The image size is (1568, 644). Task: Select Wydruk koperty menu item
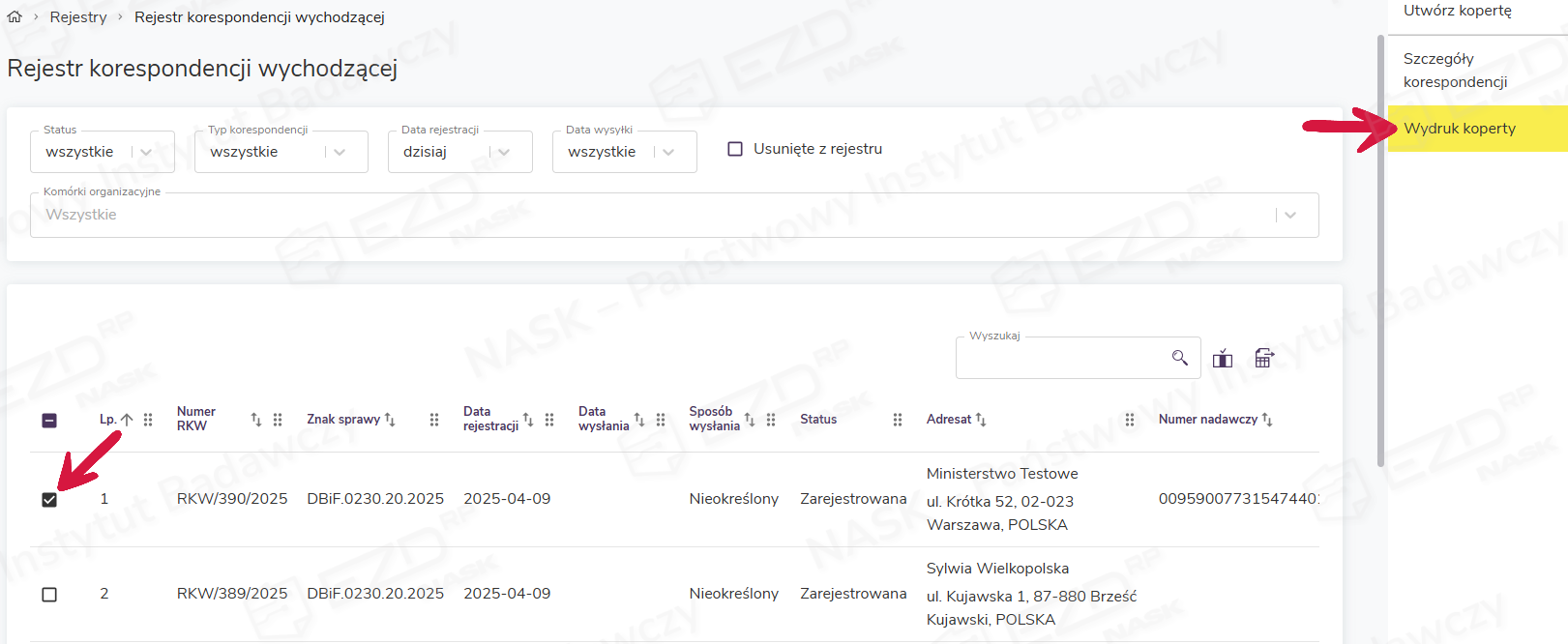coord(1460,129)
